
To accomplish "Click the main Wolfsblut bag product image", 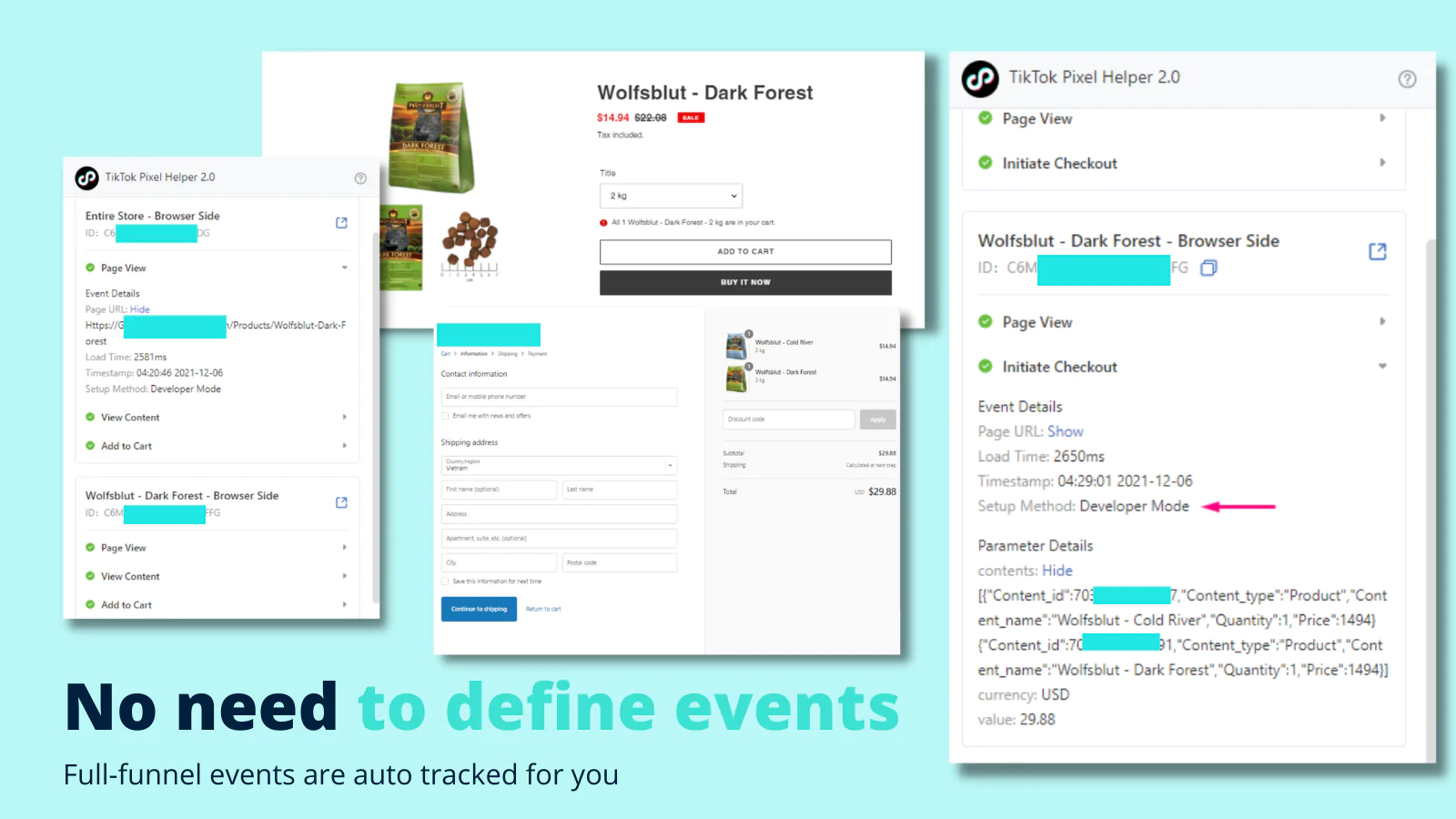I will click(x=430, y=137).
